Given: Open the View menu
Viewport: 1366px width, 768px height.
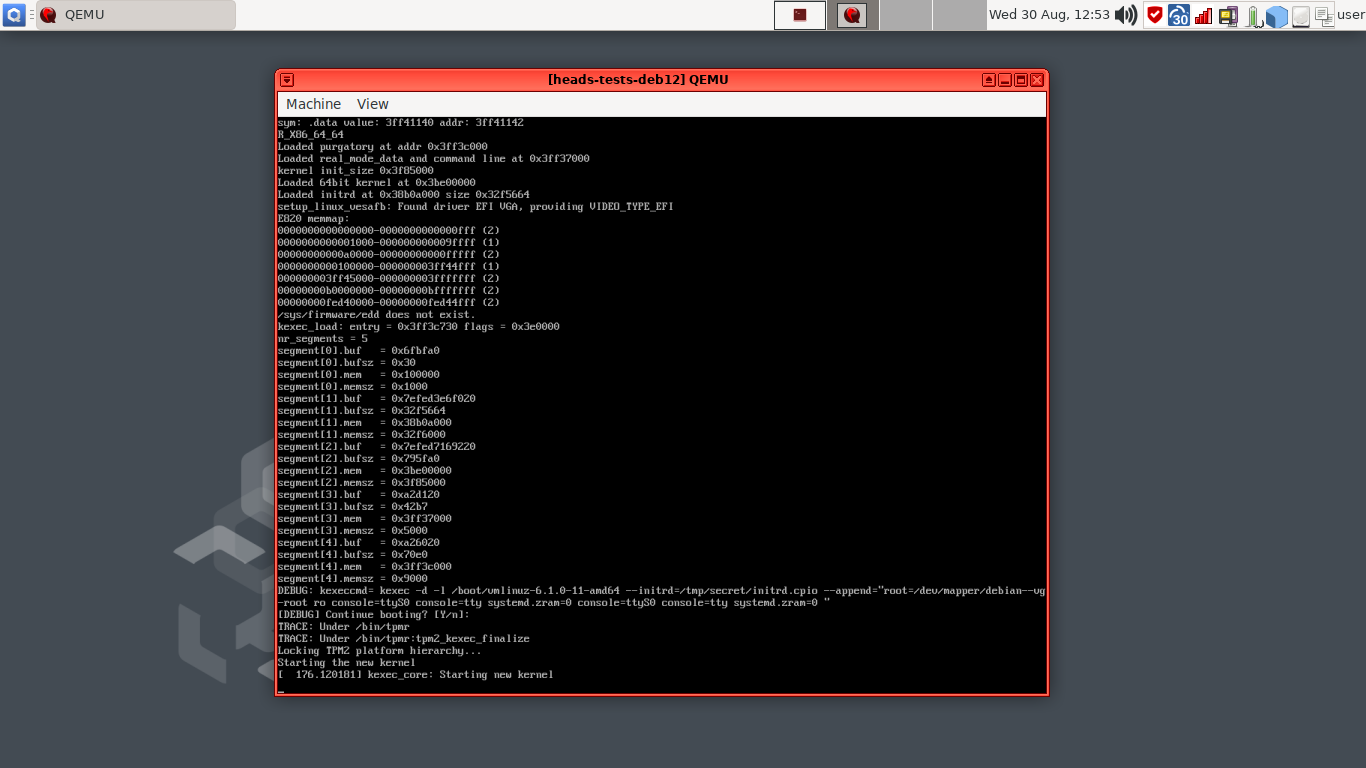Looking at the screenshot, I should tap(372, 104).
